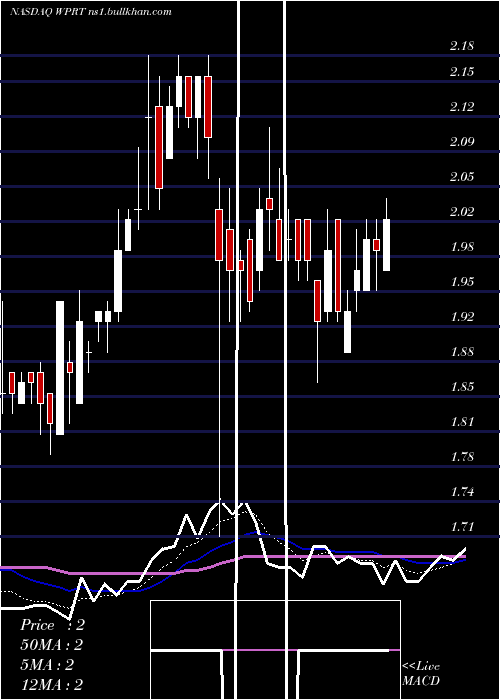Click the '5MA : 2' legend entry

47,665
